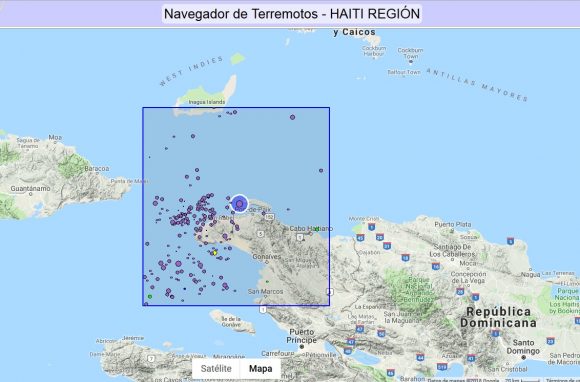
Task: Click the Nagua label
Action: 530,274
